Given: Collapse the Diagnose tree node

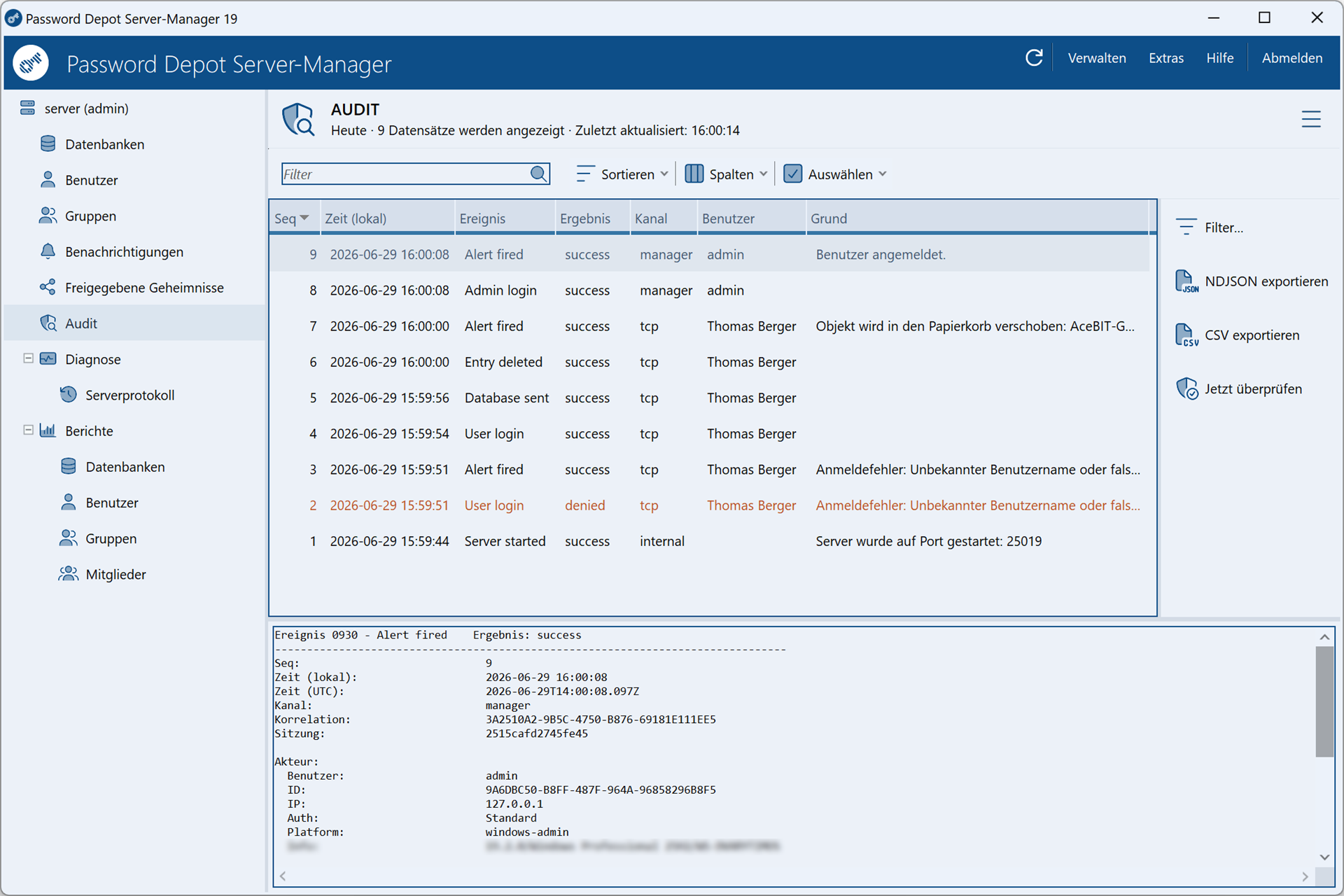Looking at the screenshot, I should 28,358.
